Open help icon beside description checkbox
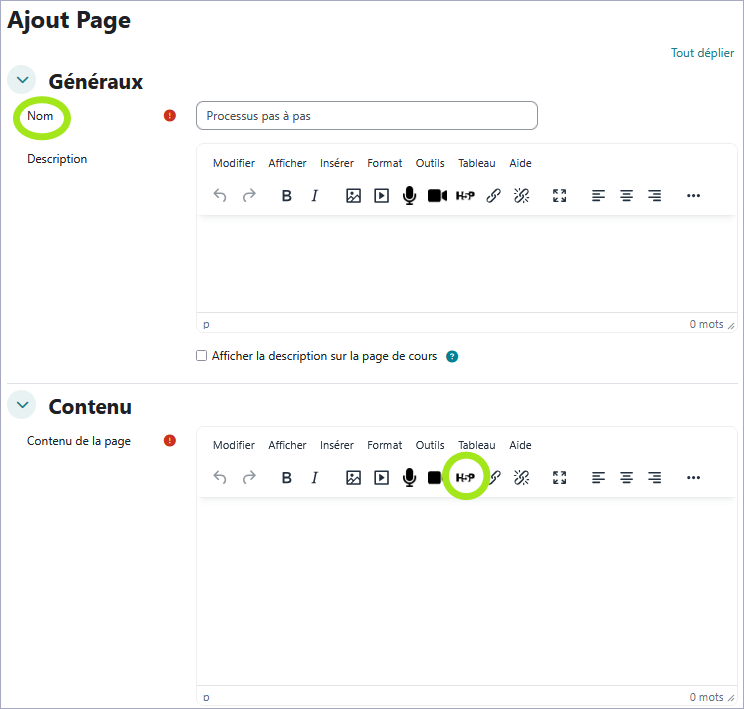 (x=452, y=356)
